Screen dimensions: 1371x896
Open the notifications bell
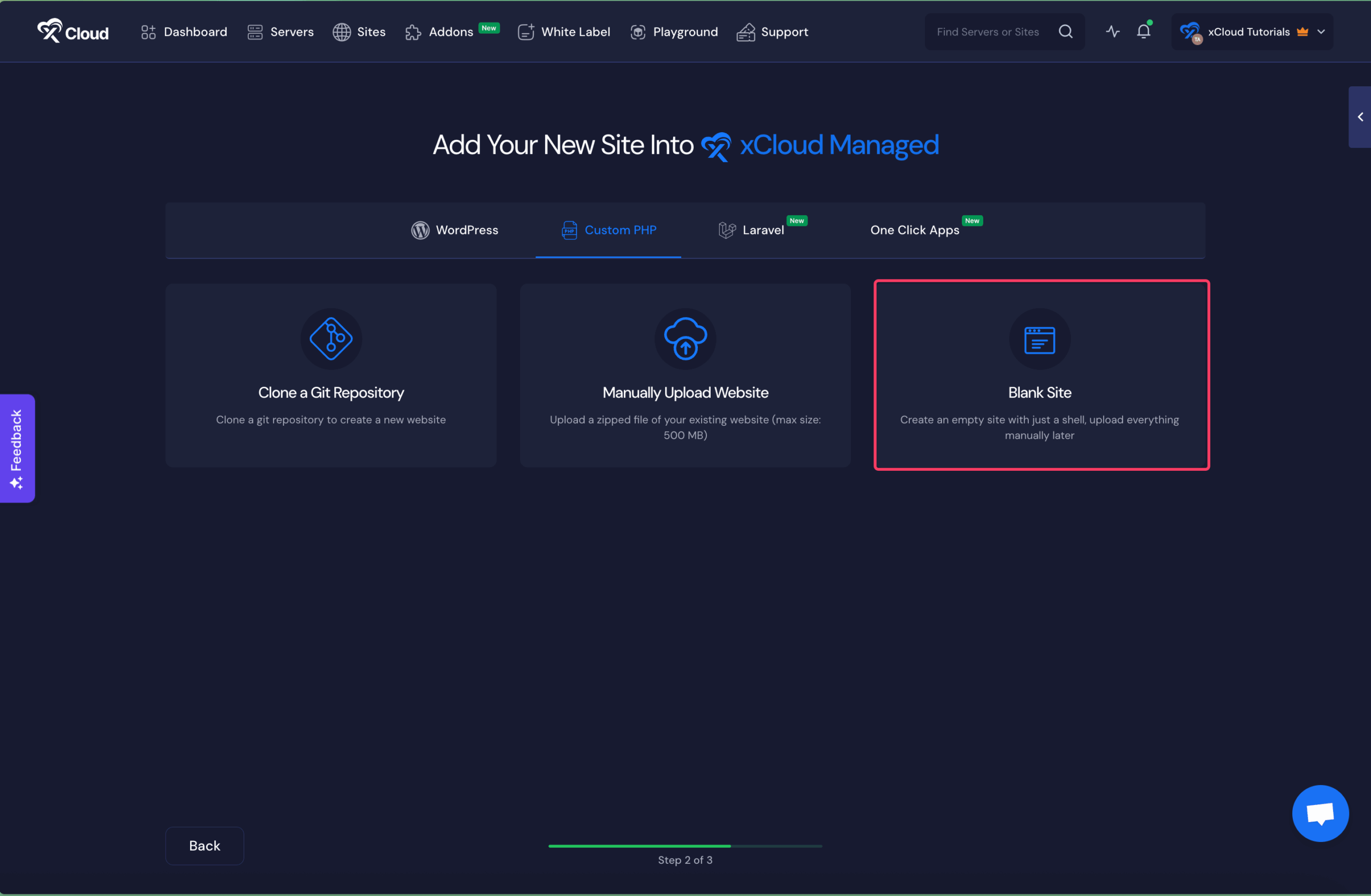click(x=1143, y=32)
